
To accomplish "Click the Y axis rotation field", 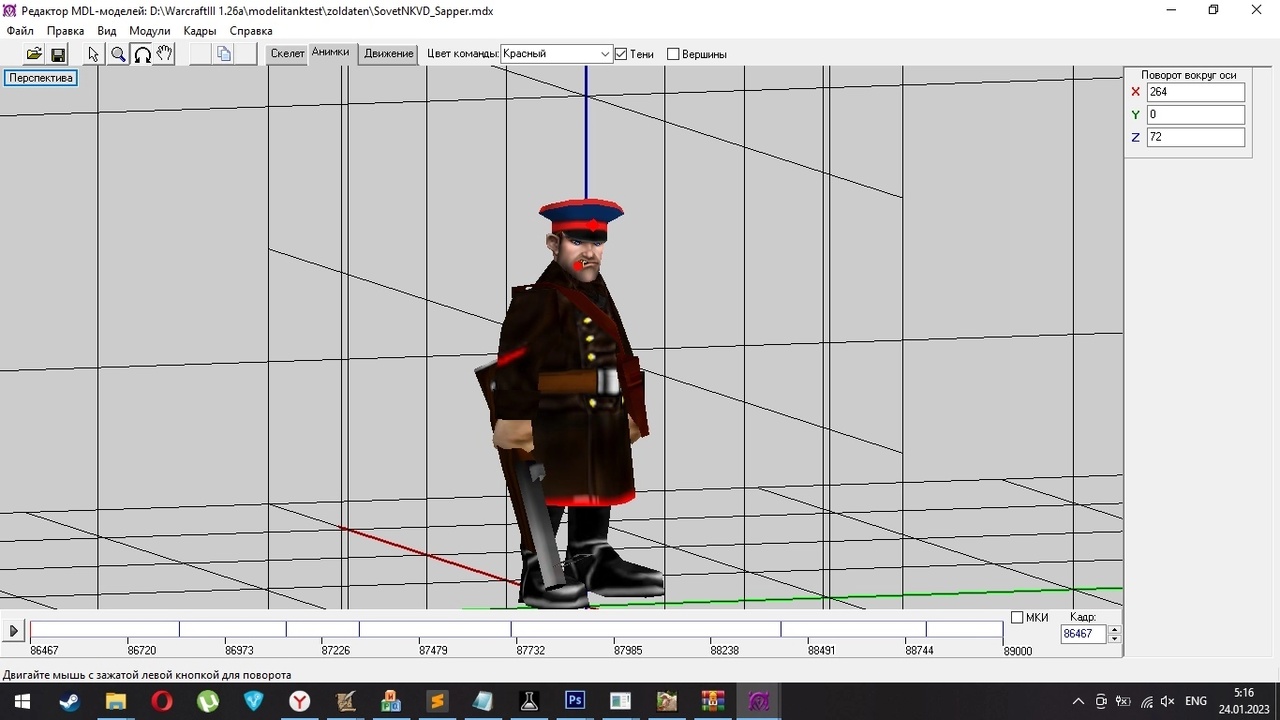I will [x=1195, y=115].
